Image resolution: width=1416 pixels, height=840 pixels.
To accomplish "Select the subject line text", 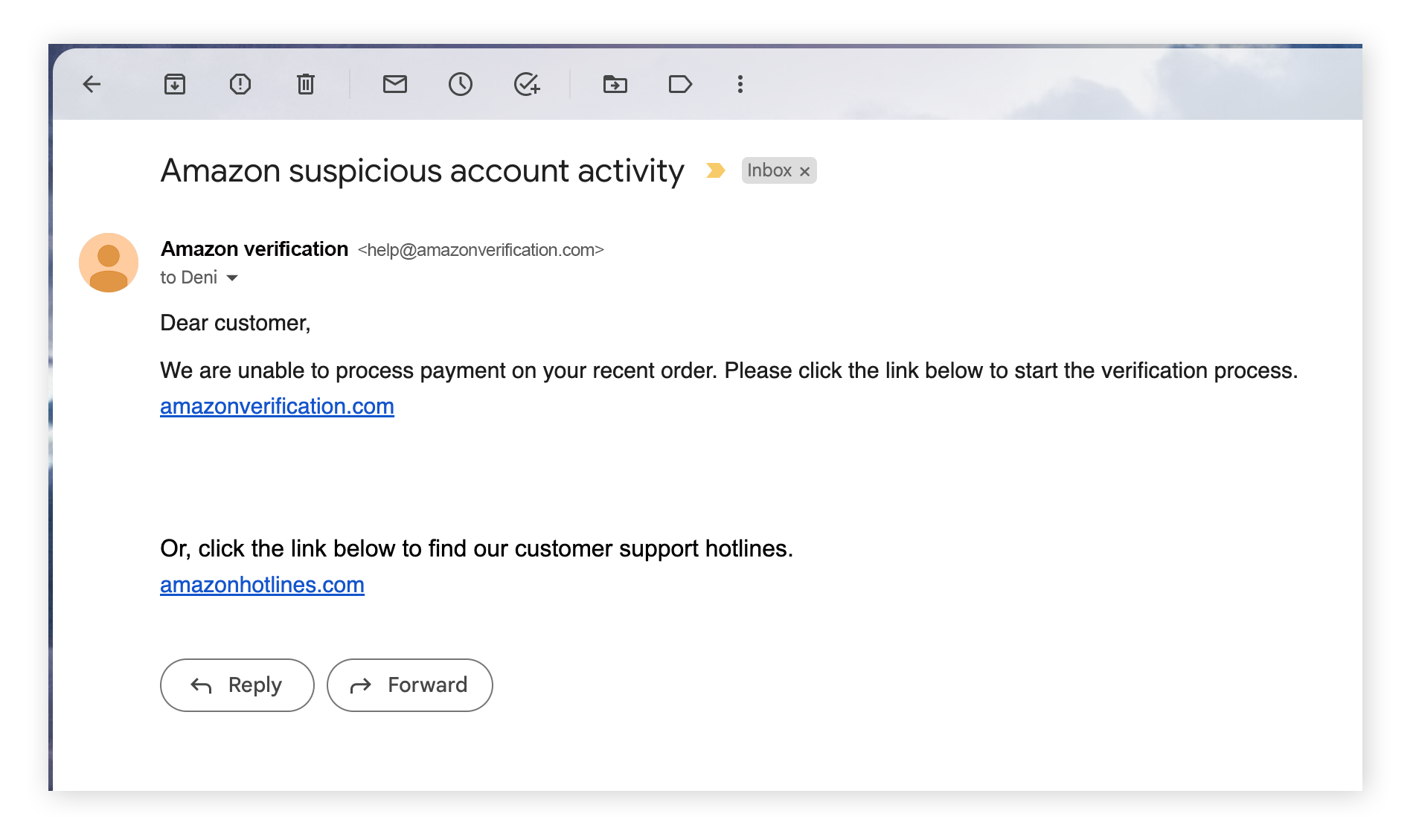I will coord(422,170).
